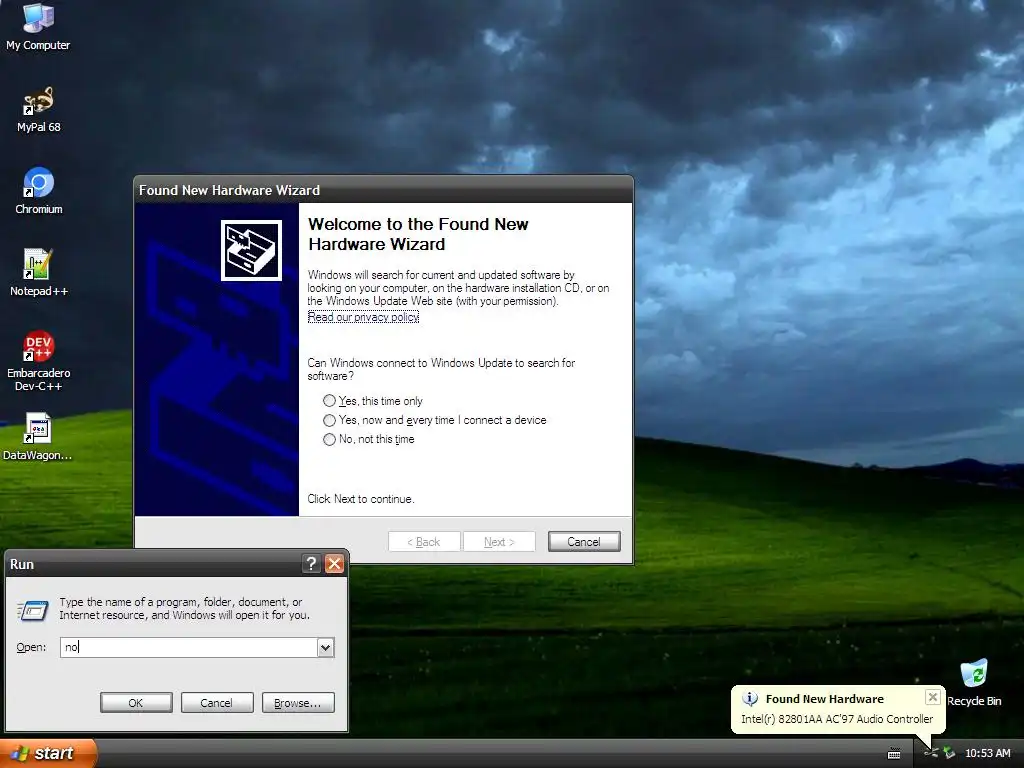Select the Embarcadero Dev-C++ shortcut
This screenshot has height=768, width=1024.
pos(39,361)
